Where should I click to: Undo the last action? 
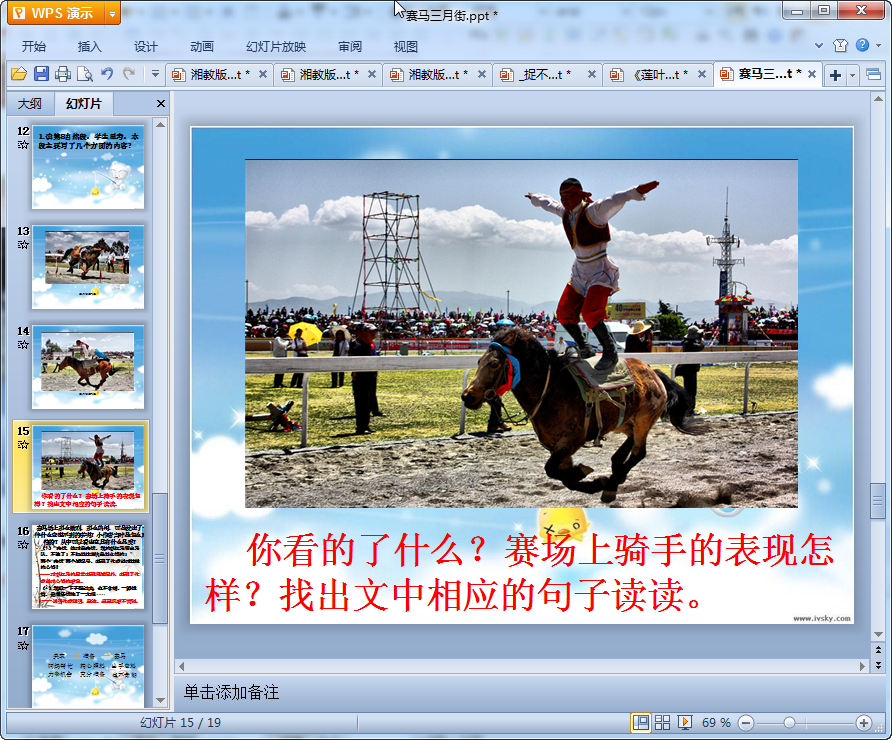(107, 74)
